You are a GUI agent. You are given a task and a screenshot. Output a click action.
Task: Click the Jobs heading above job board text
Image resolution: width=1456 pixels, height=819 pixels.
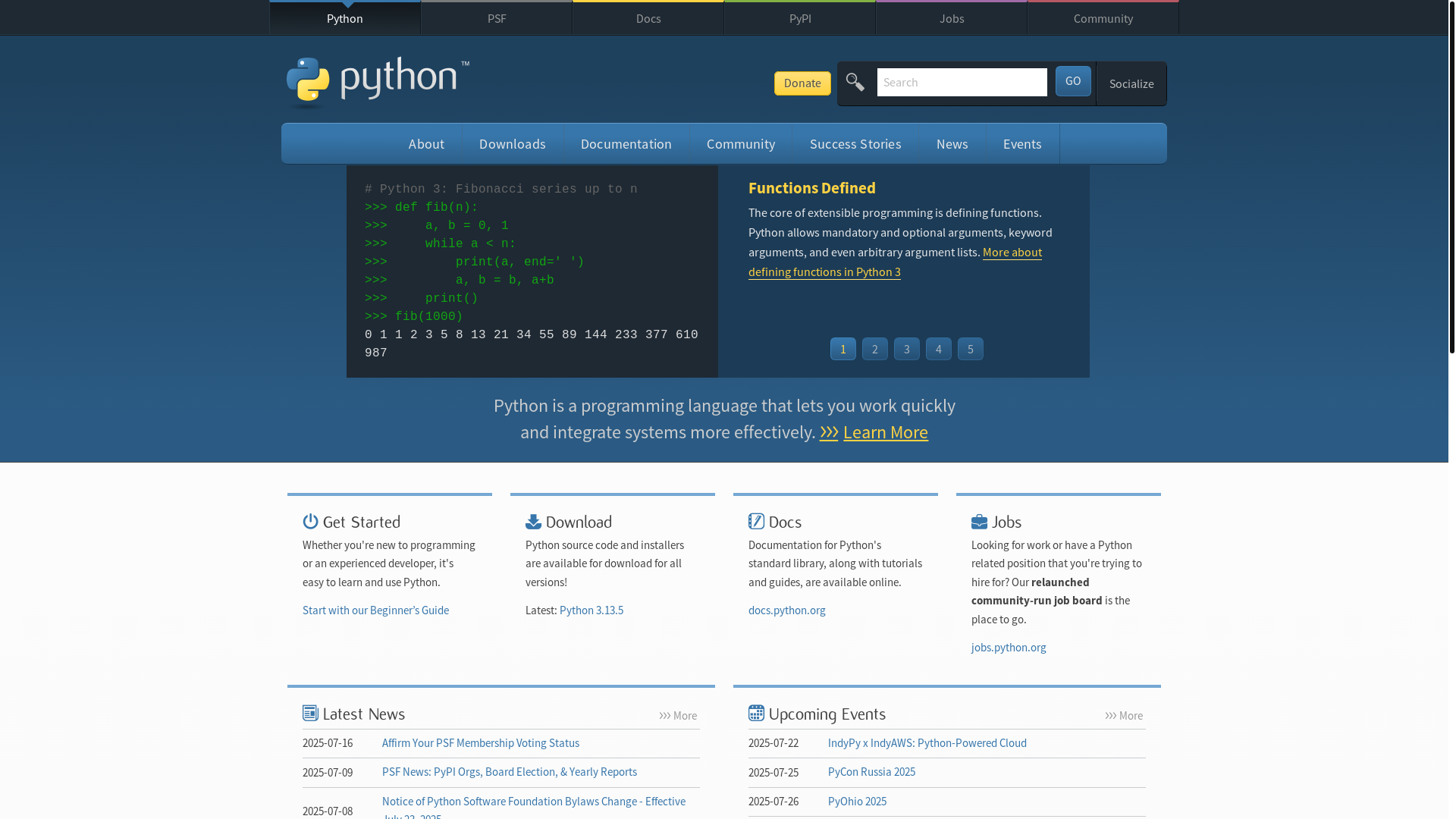coord(1007,522)
